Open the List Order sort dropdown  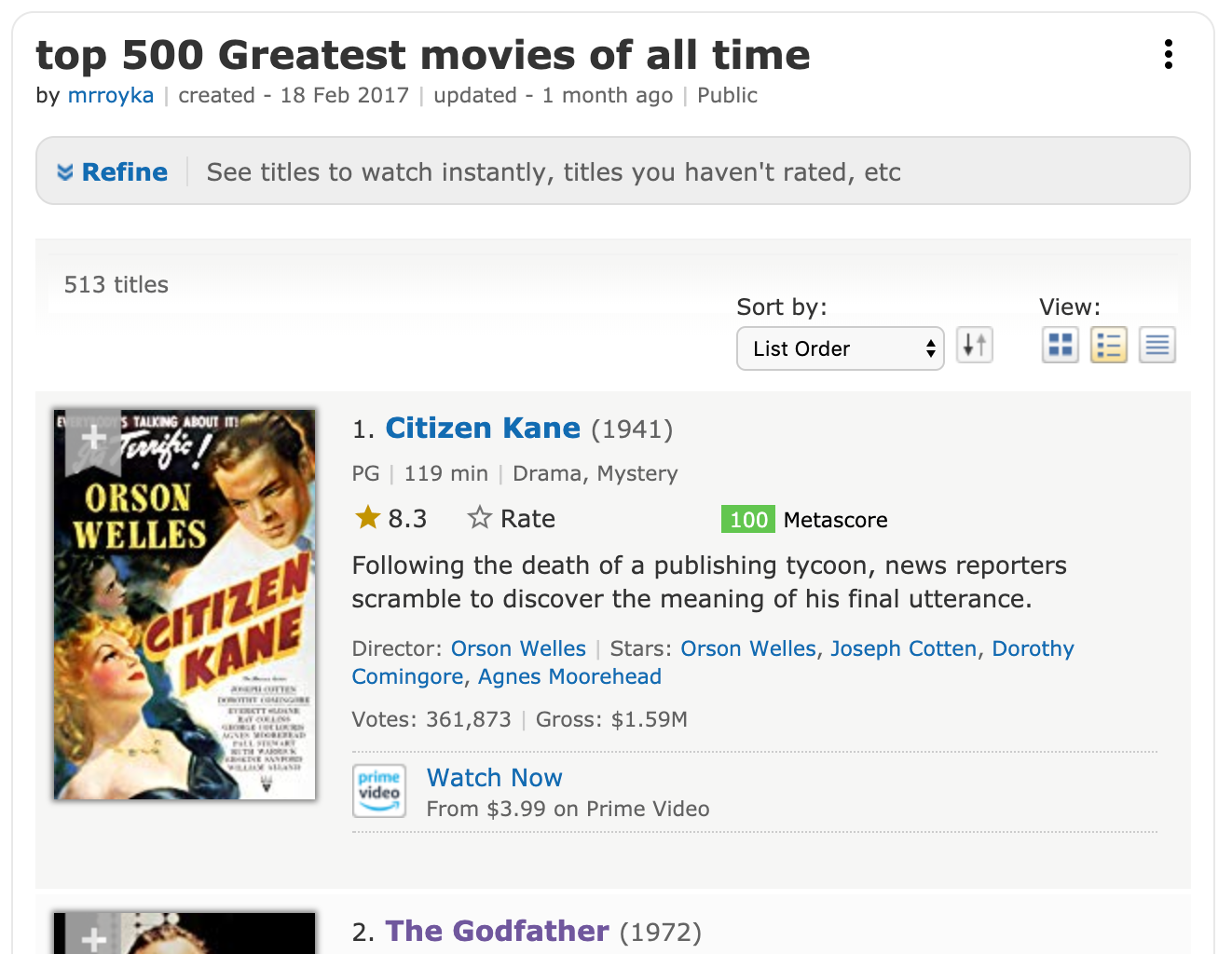[841, 348]
